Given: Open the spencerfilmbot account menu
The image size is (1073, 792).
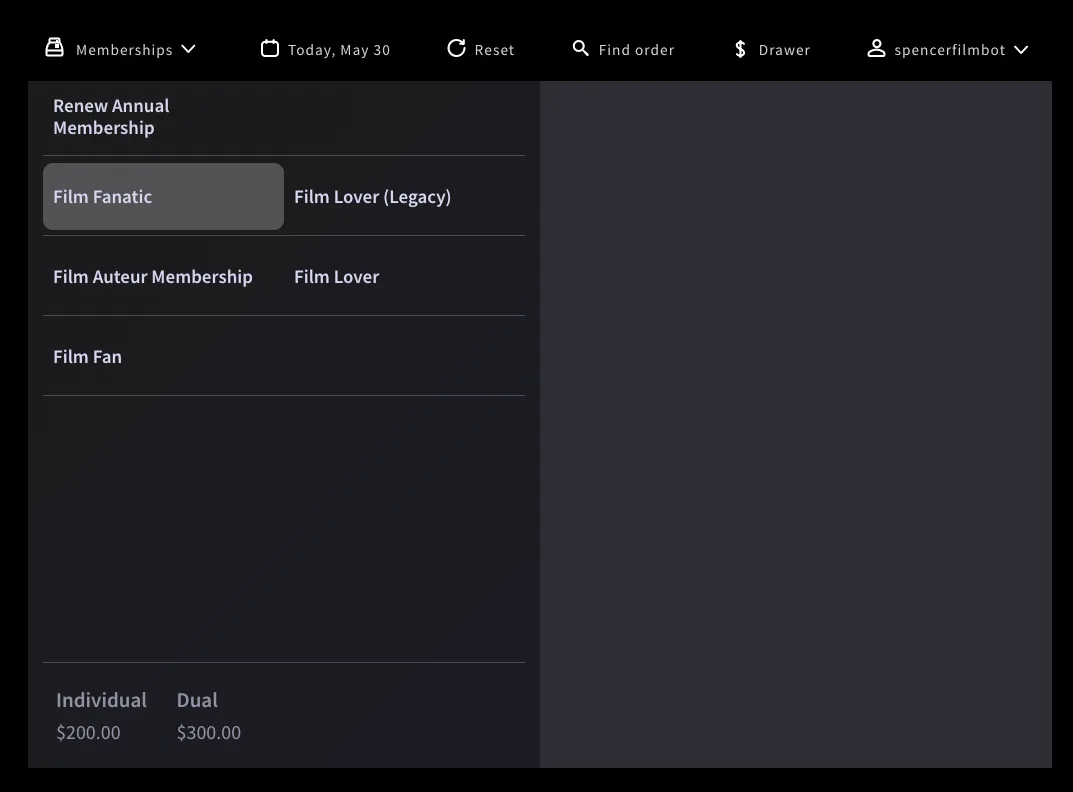Looking at the screenshot, I should (x=949, y=50).
